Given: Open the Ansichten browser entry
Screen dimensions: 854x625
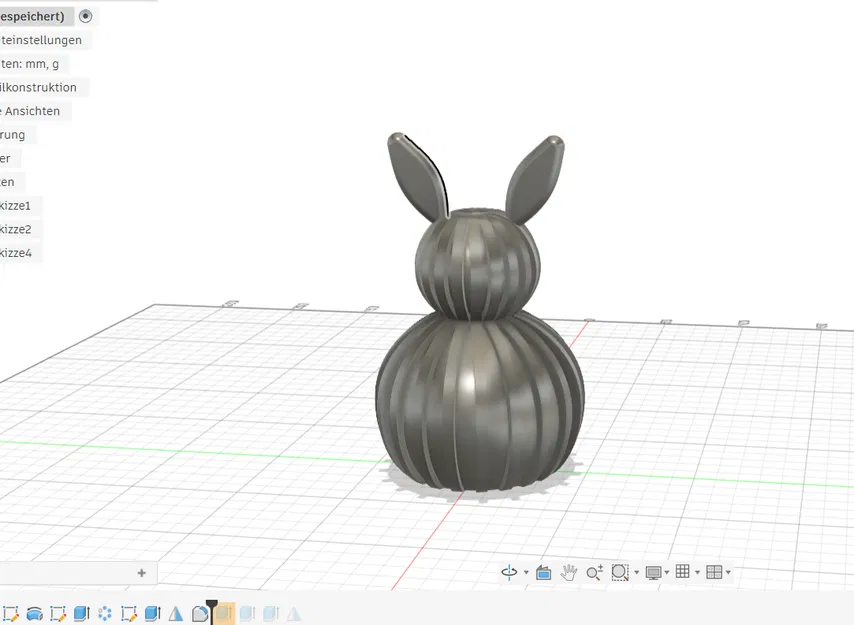Looking at the screenshot, I should (x=30, y=111).
